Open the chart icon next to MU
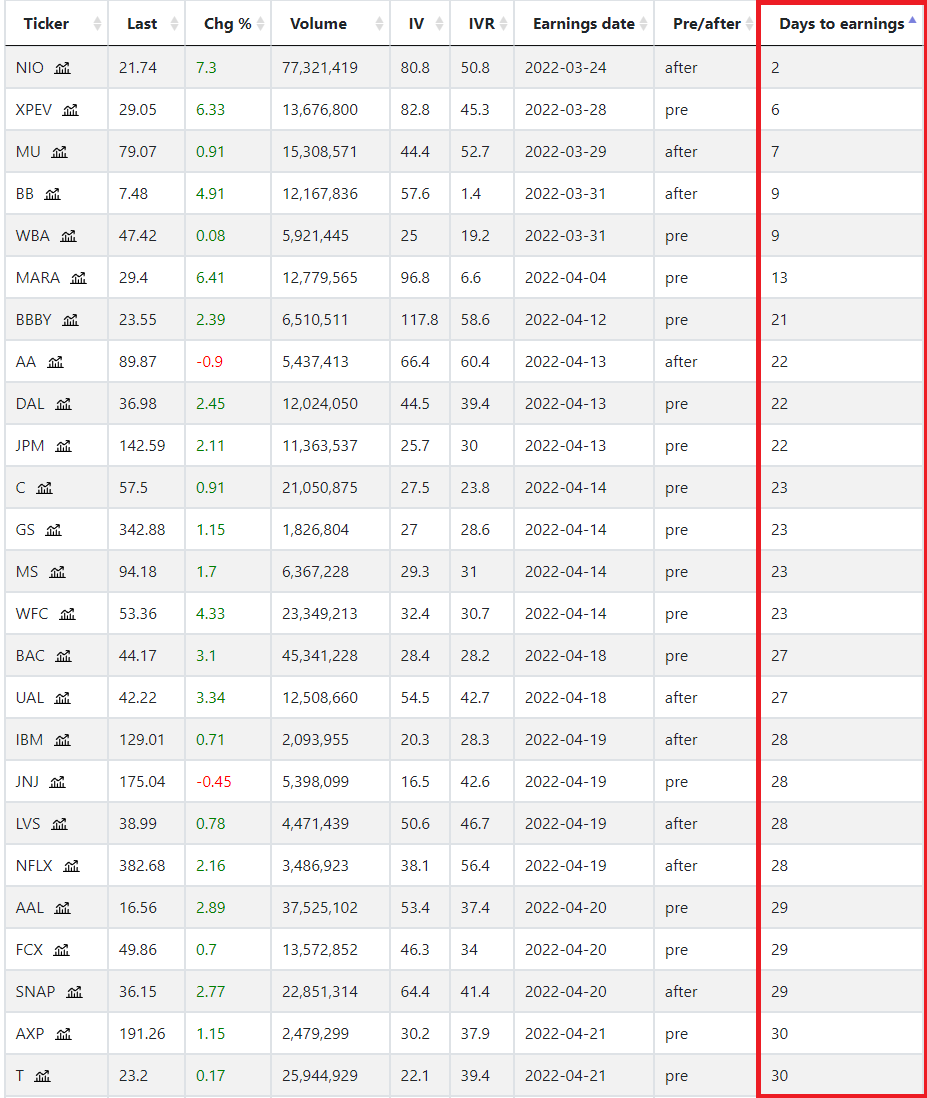This screenshot has width=927, height=1098. click(x=60, y=152)
